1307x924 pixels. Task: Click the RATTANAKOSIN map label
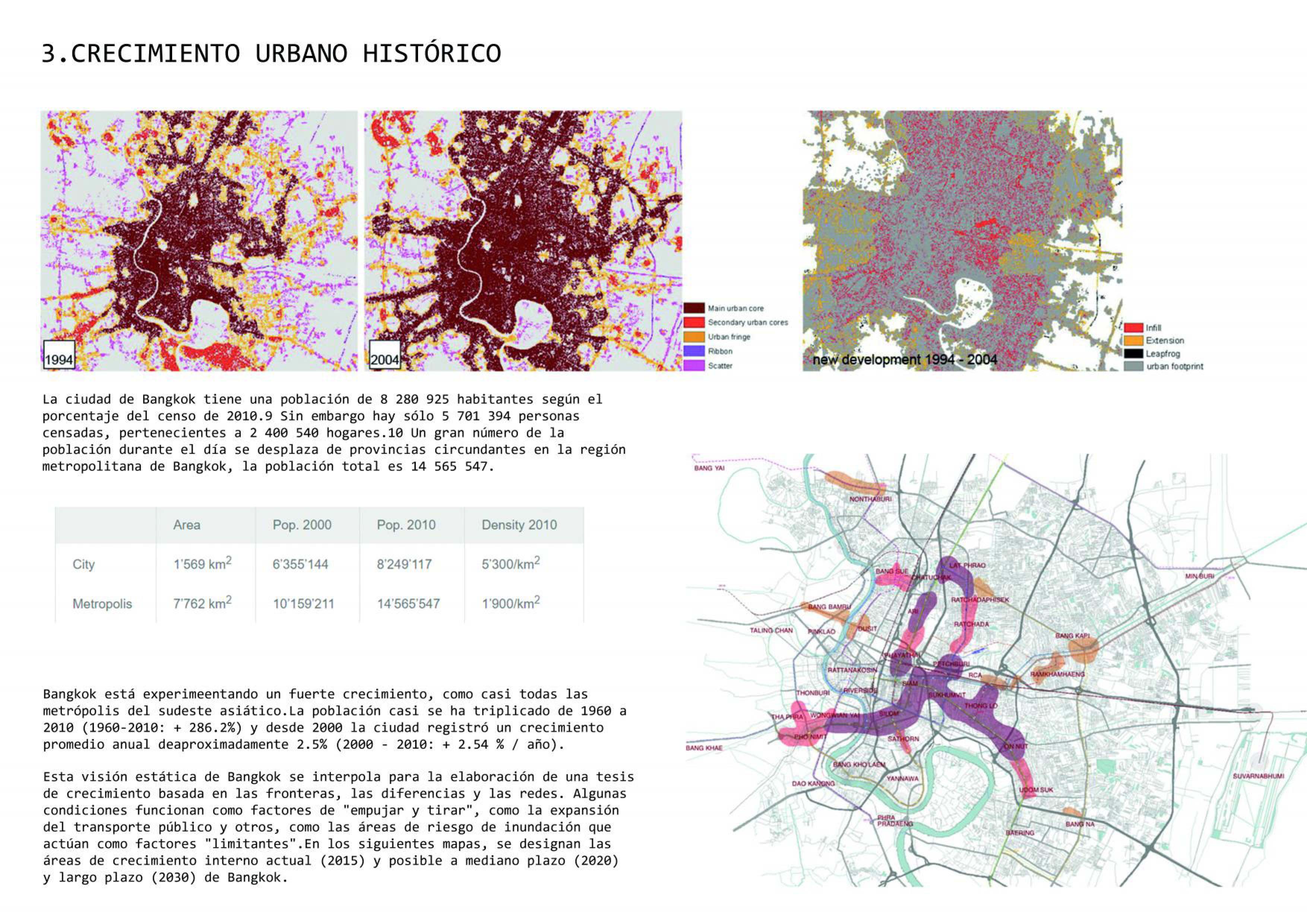(852, 670)
